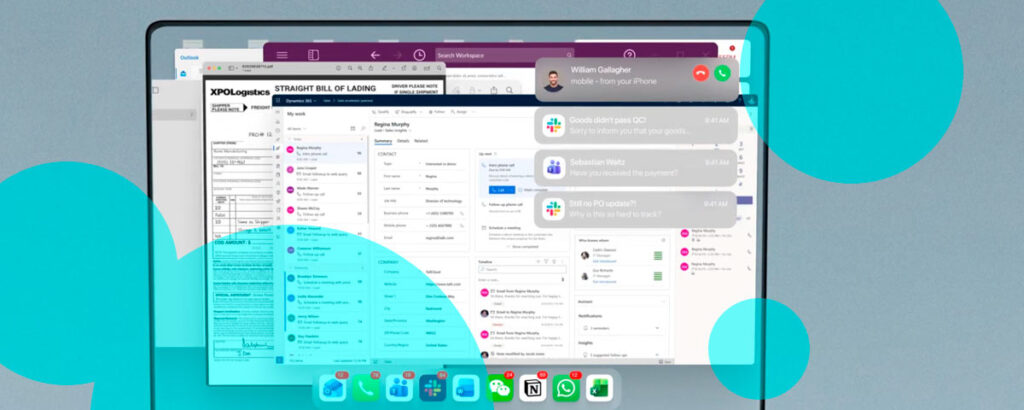Open the hamburger menu in purple toolbar
This screenshot has width=1024, height=410.
[x=282, y=55]
